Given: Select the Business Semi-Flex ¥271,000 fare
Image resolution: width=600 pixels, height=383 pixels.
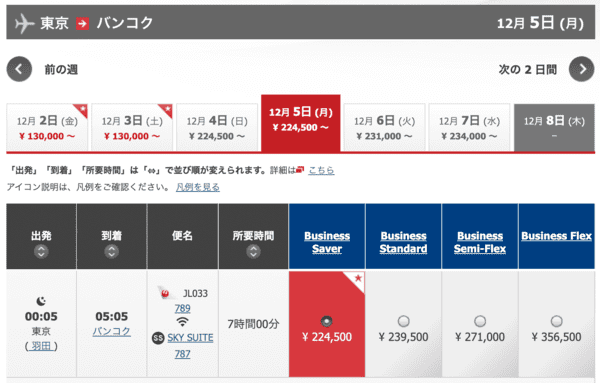Looking at the screenshot, I should click(x=480, y=321).
